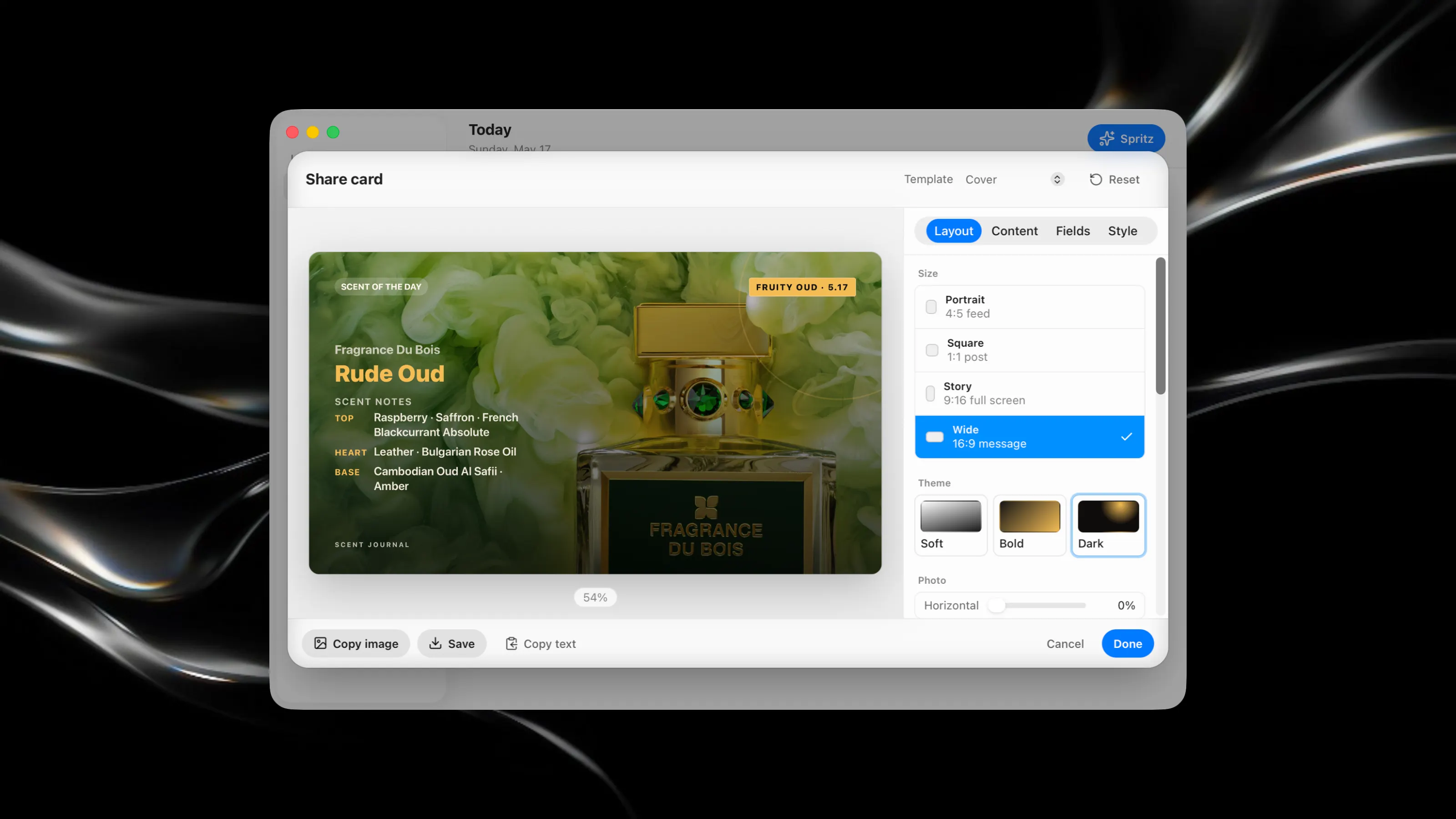Click the Photo Horizontal slider knob
The height and width of the screenshot is (819, 1456).
pos(996,605)
